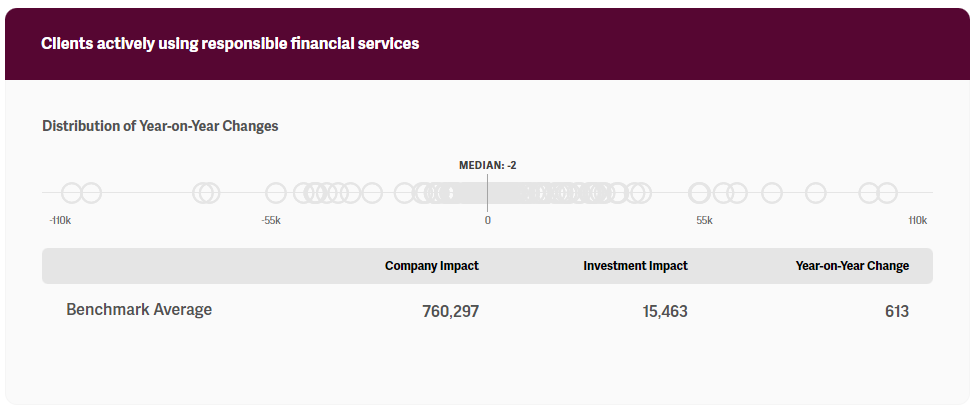Select the Year-on-Year Change column header
The width and height of the screenshot is (979, 412).
pyautogui.click(x=852, y=266)
